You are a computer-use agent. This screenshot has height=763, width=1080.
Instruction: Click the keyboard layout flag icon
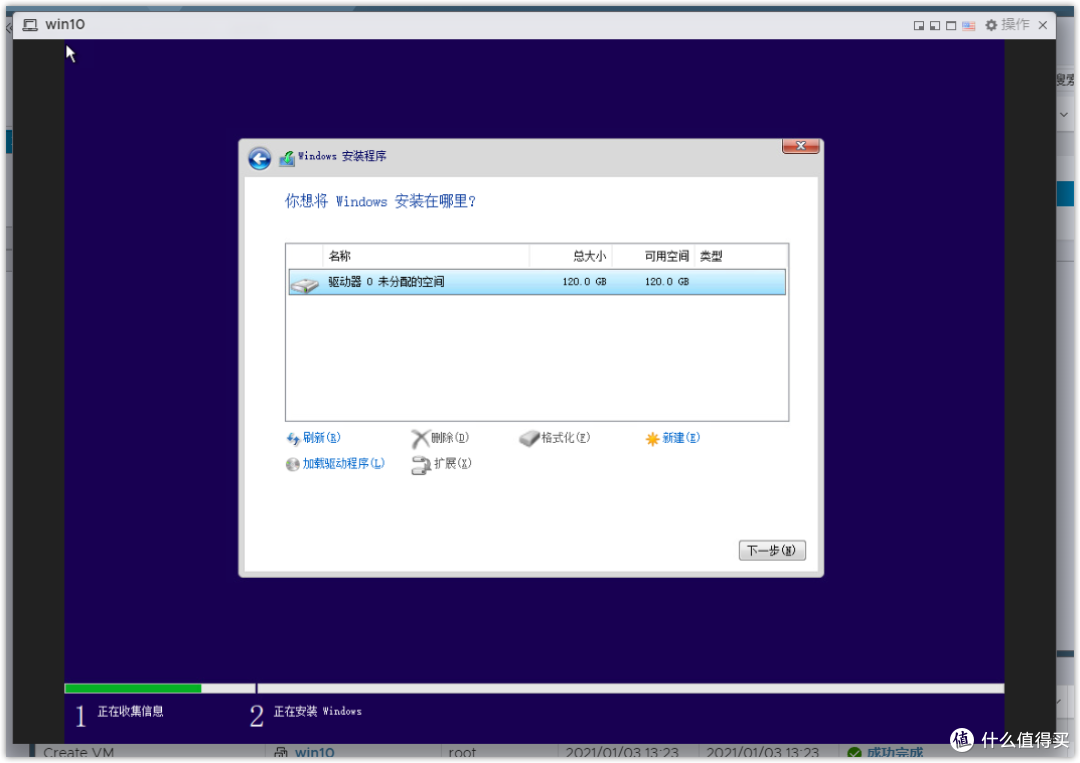click(x=968, y=25)
